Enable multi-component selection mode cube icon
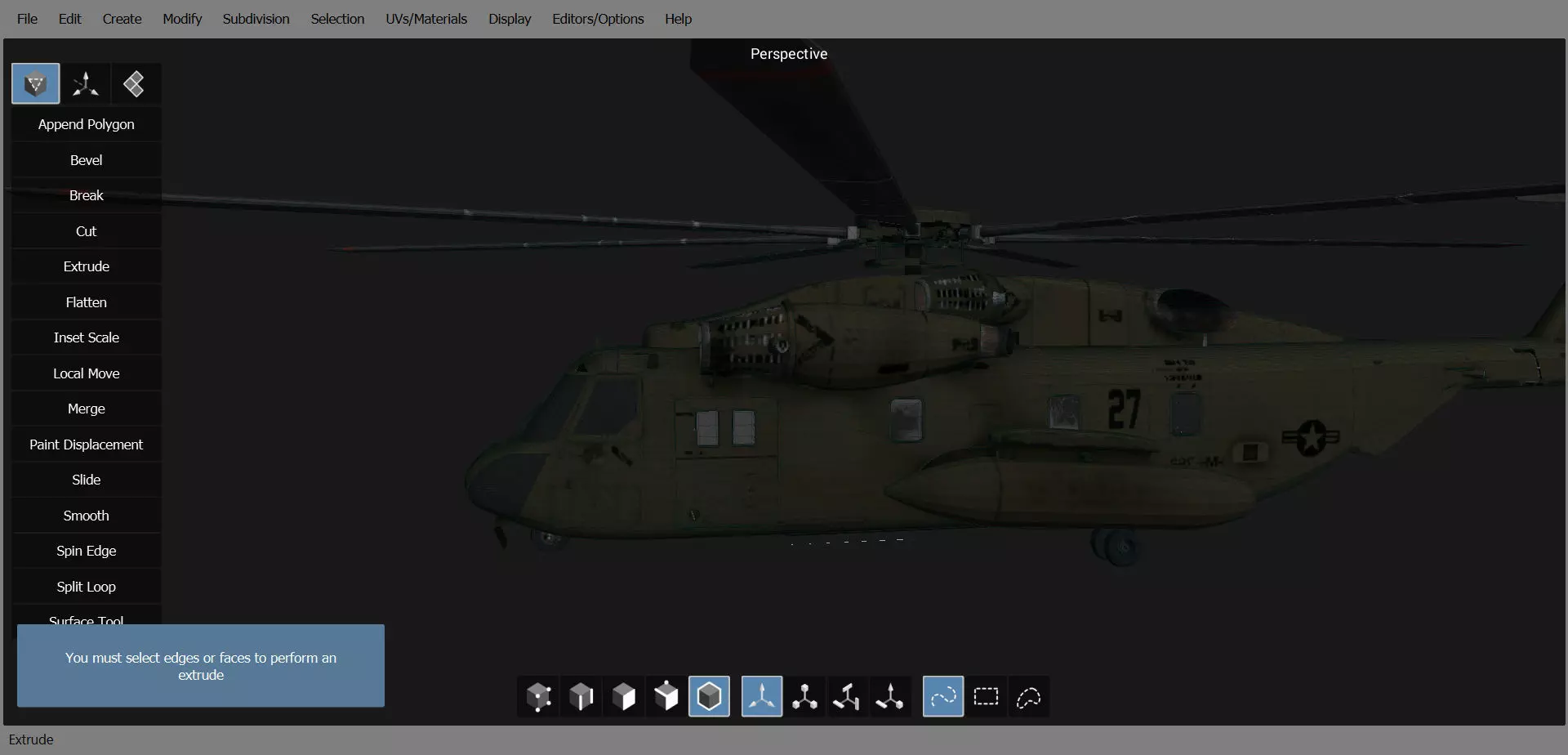The image size is (1568, 755). pos(666,697)
